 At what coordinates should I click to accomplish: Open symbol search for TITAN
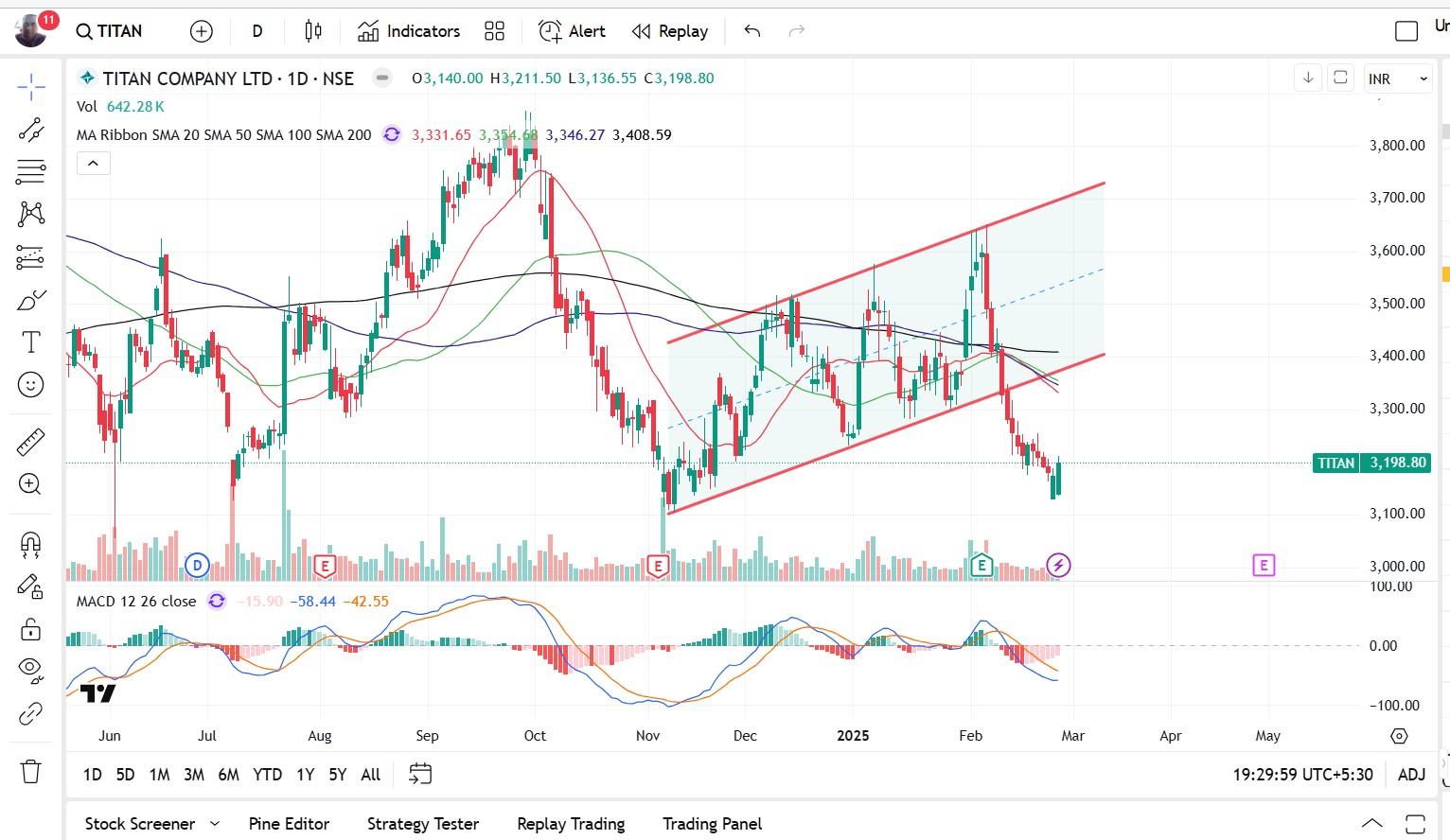[x=110, y=31]
